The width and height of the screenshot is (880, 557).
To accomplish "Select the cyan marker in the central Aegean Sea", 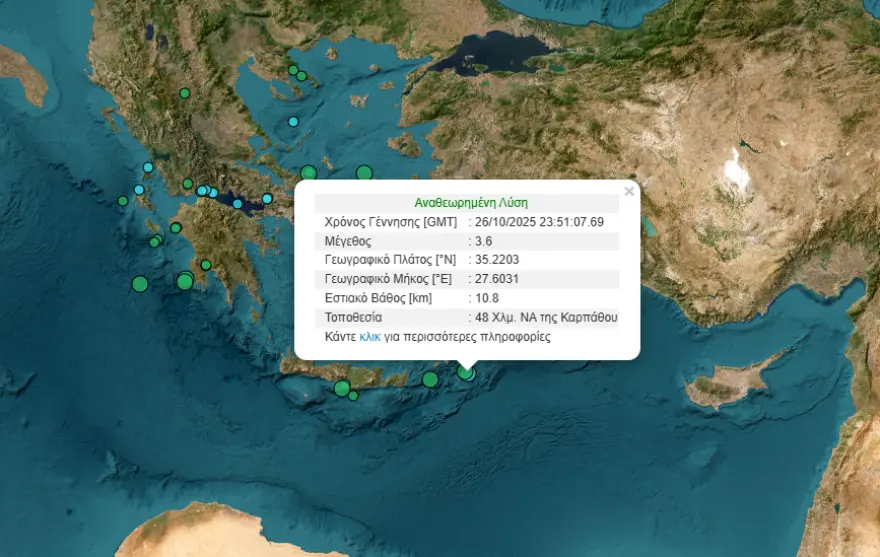I will coord(293,121).
